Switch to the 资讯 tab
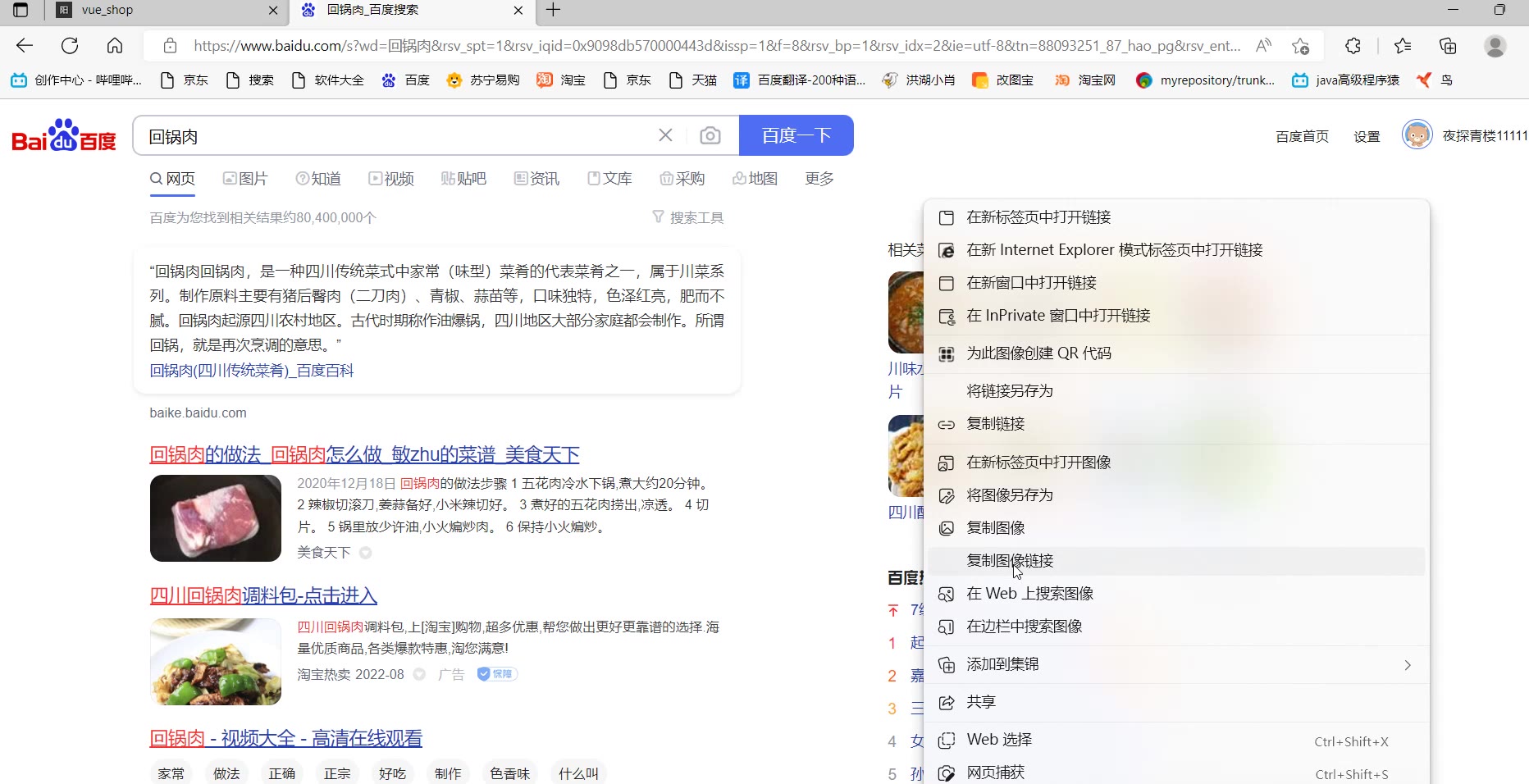 click(x=536, y=179)
